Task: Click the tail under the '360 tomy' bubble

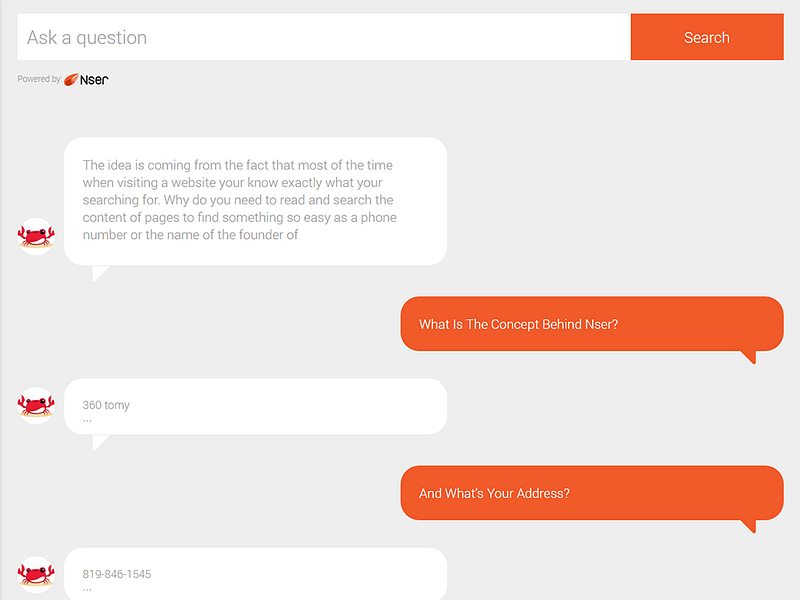Action: [98, 441]
